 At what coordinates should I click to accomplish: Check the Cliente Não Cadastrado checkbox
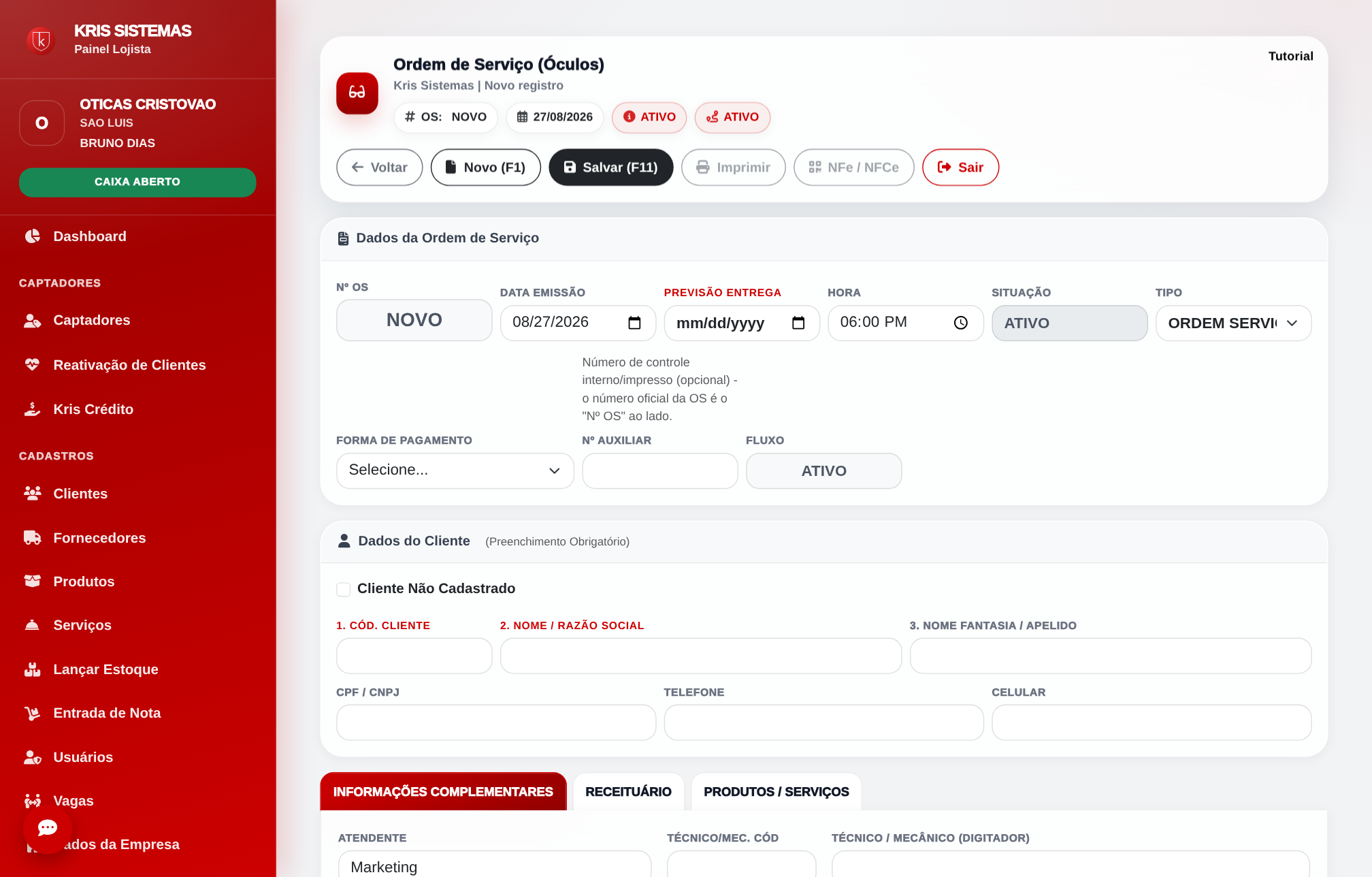[x=344, y=589]
